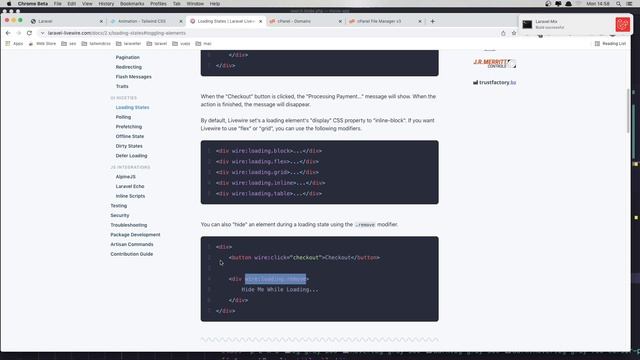640x360 pixels.
Task: Go to the Flash Messages docs page
Action: [133, 77]
